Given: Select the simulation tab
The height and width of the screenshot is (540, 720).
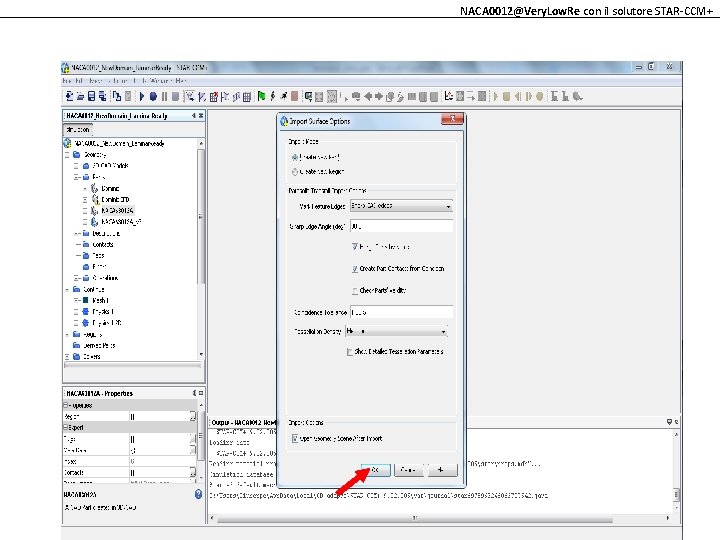Looking at the screenshot, I should pyautogui.click(x=78, y=130).
